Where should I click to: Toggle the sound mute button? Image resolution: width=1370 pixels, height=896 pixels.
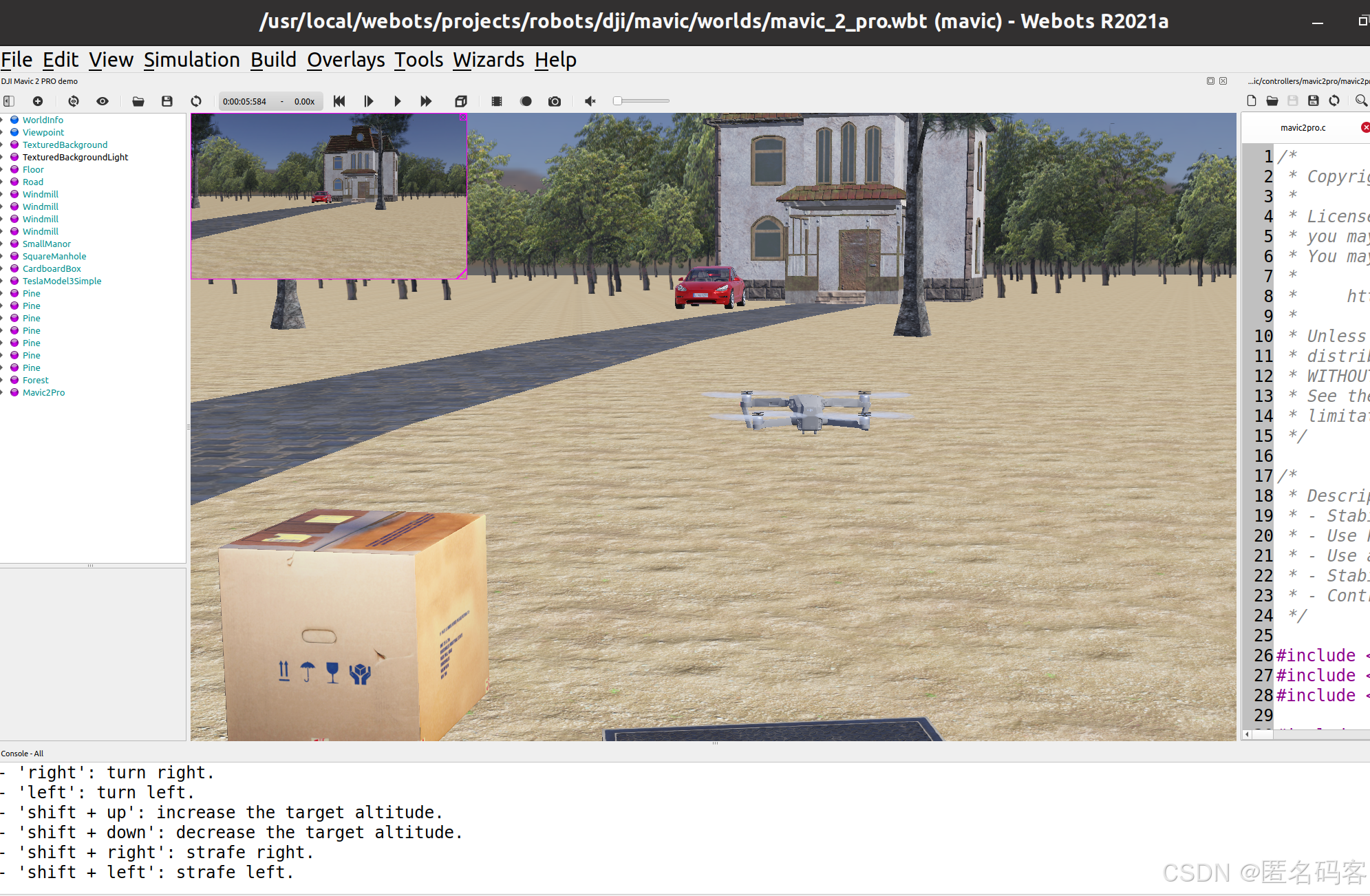point(590,101)
